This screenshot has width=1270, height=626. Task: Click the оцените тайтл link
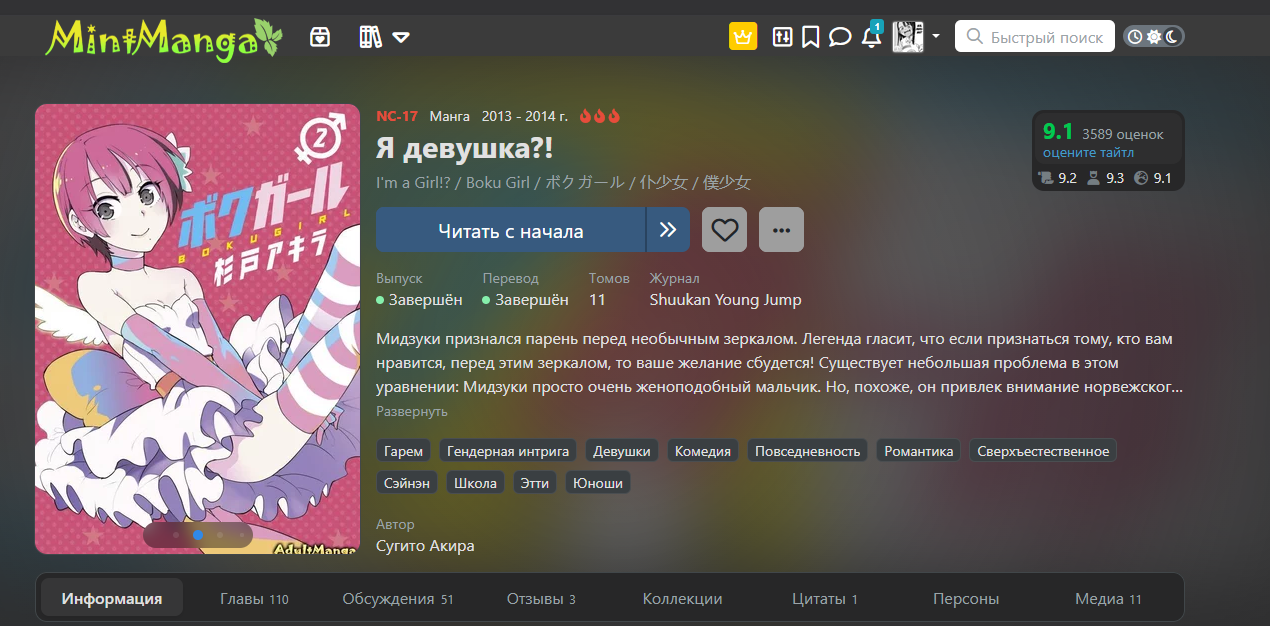tap(1088, 152)
